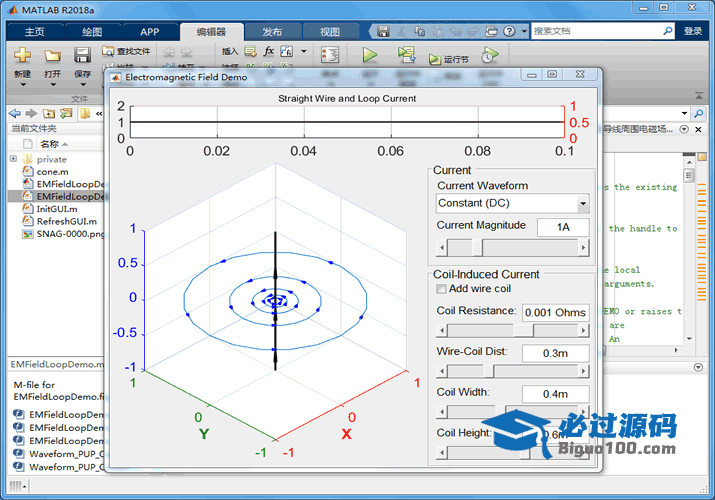Click the Run and Time icon
The height and width of the screenshot is (500, 715).
(x=490, y=55)
